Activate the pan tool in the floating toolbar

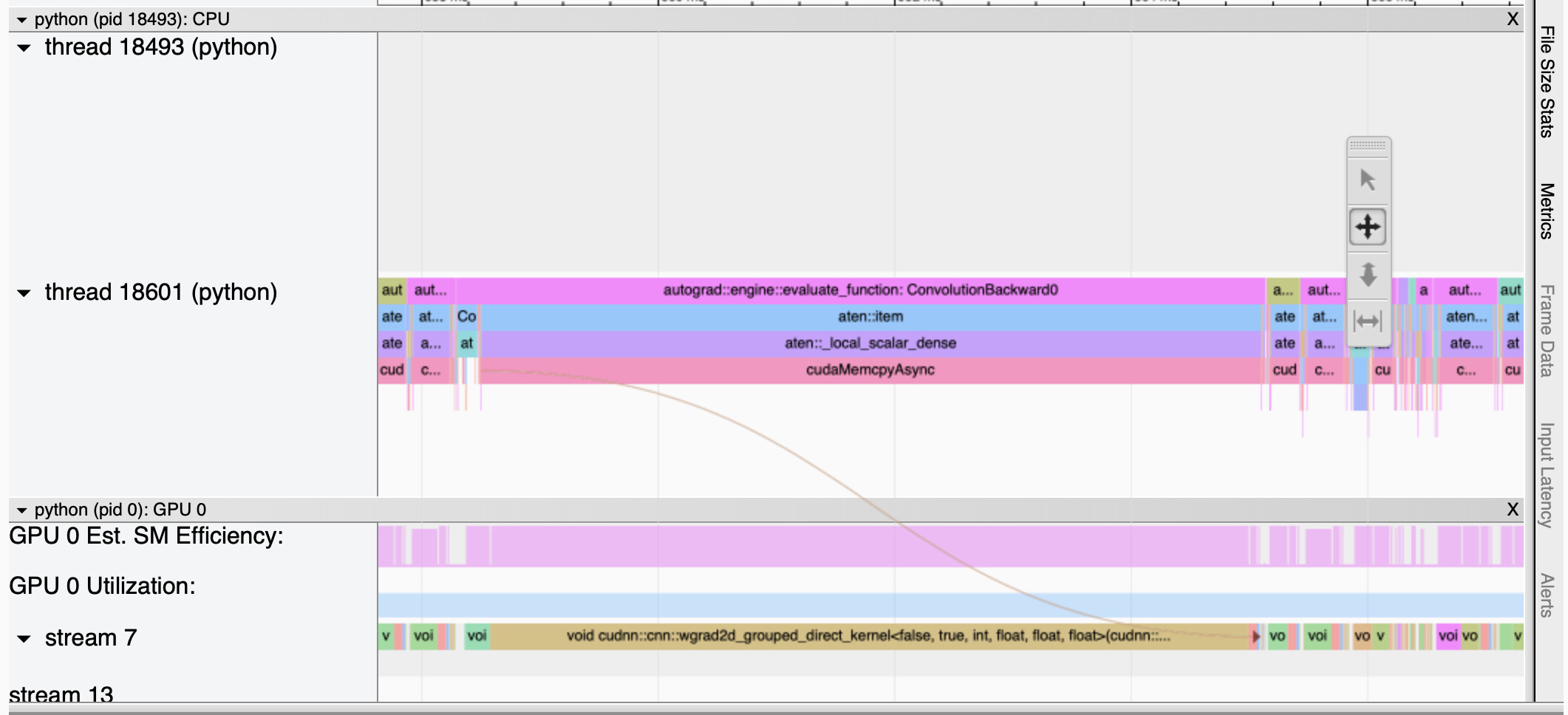pyautogui.click(x=1368, y=227)
